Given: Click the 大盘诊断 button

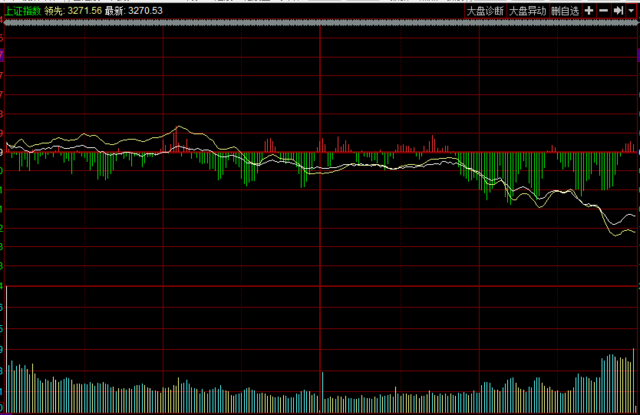Looking at the screenshot, I should tap(485, 11).
